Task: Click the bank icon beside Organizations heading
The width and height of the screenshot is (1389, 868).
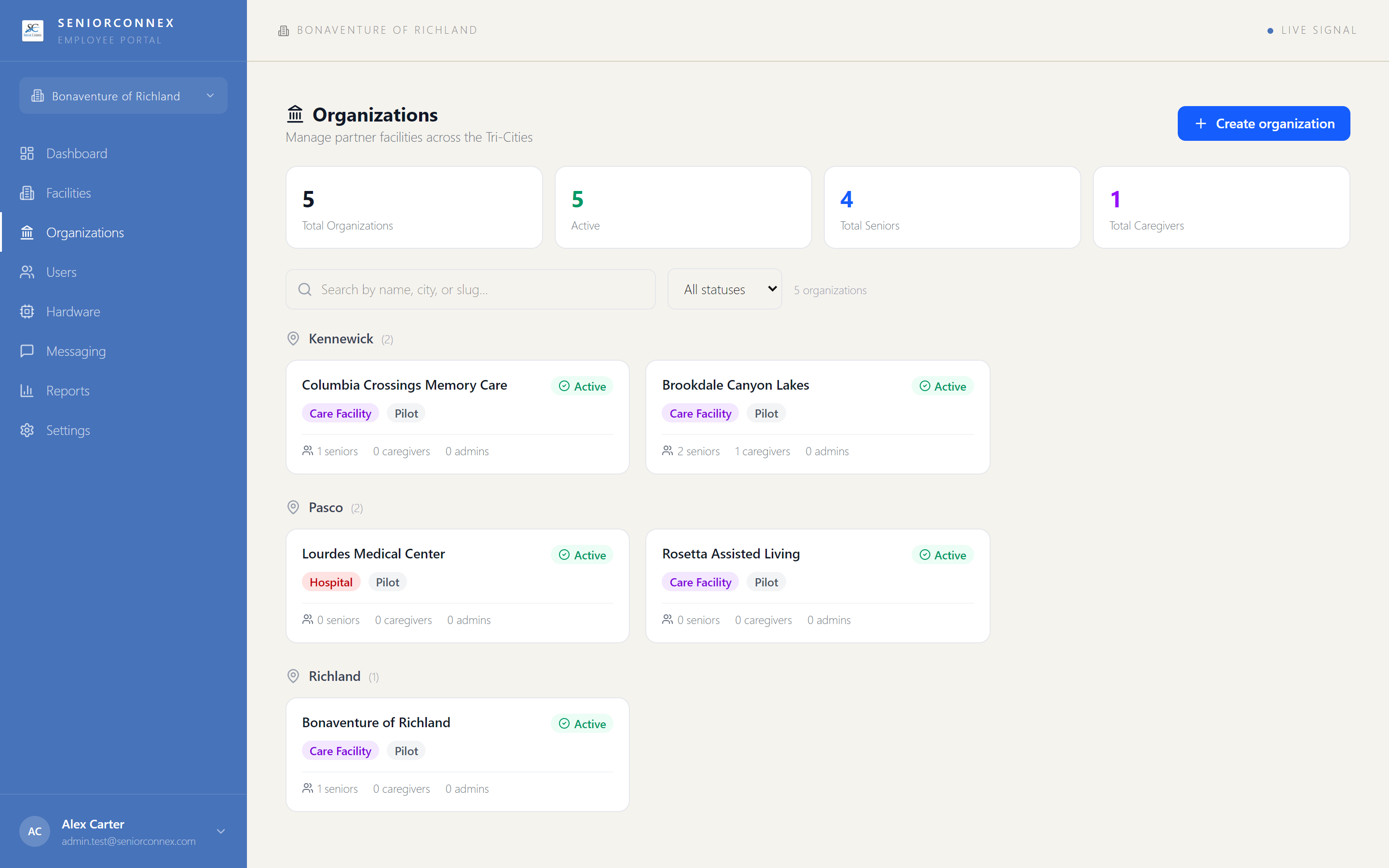Action: coord(295,114)
